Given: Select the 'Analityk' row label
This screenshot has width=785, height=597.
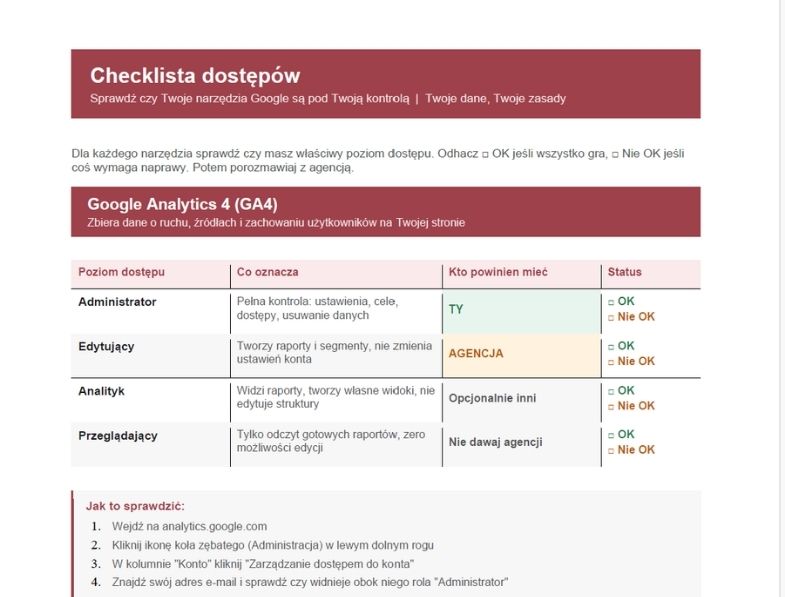Looking at the screenshot, I should click(x=101, y=391).
